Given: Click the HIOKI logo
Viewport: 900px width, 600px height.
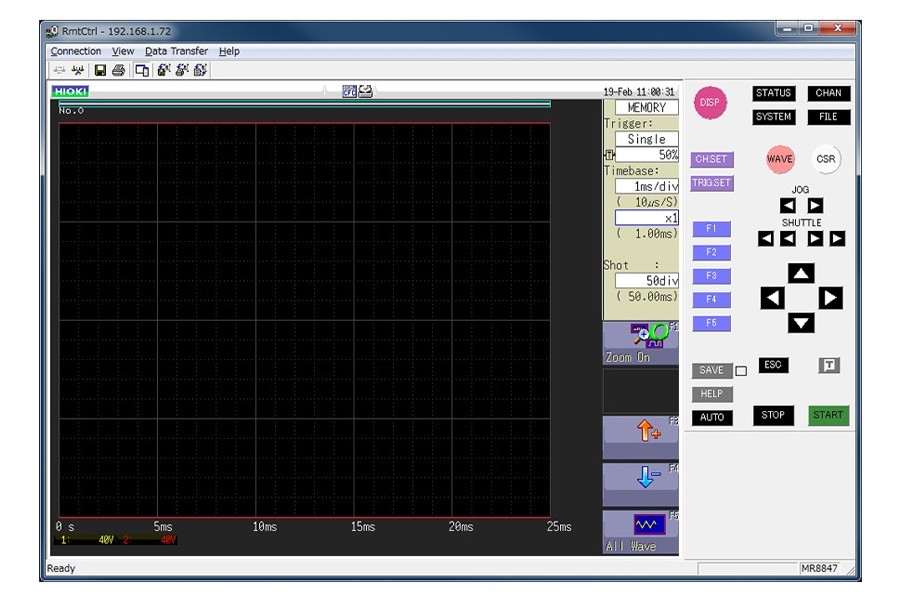Looking at the screenshot, I should point(70,91).
